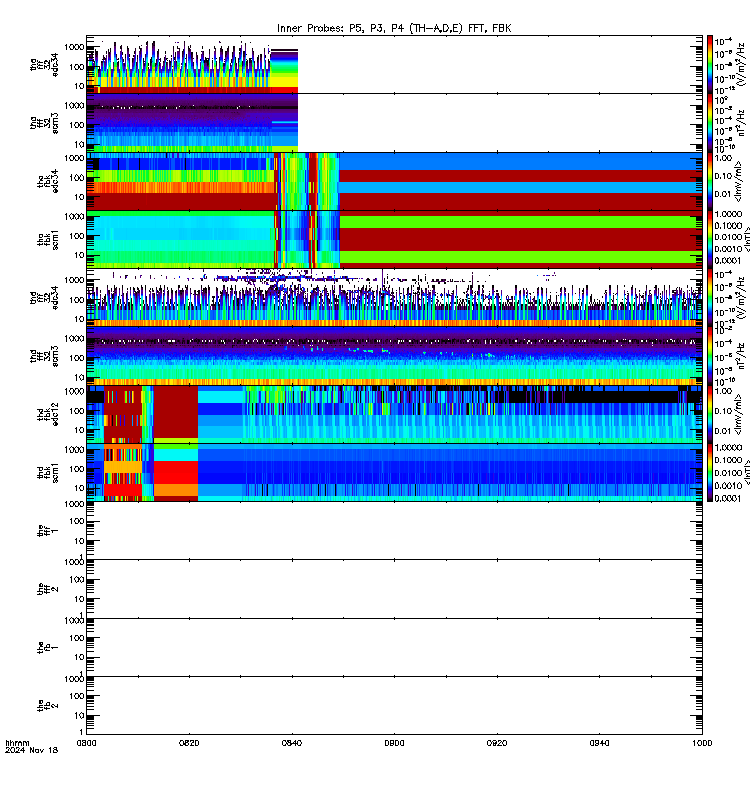This screenshot has width=750, height=800.
Task: Click the color bar beside the tha fff edc34 panel
Action: 710,65
